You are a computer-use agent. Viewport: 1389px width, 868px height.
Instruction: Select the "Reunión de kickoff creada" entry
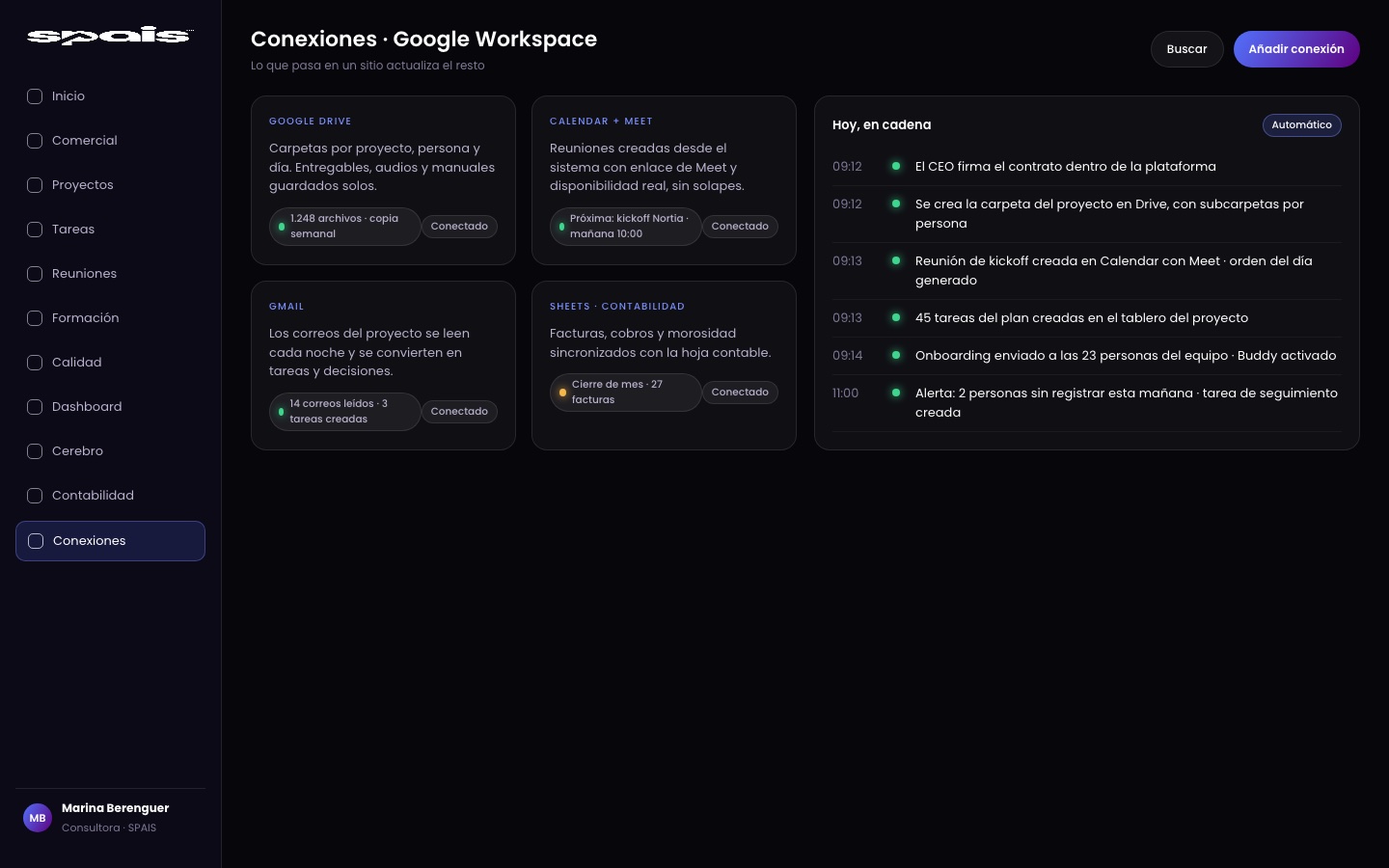click(x=1087, y=271)
